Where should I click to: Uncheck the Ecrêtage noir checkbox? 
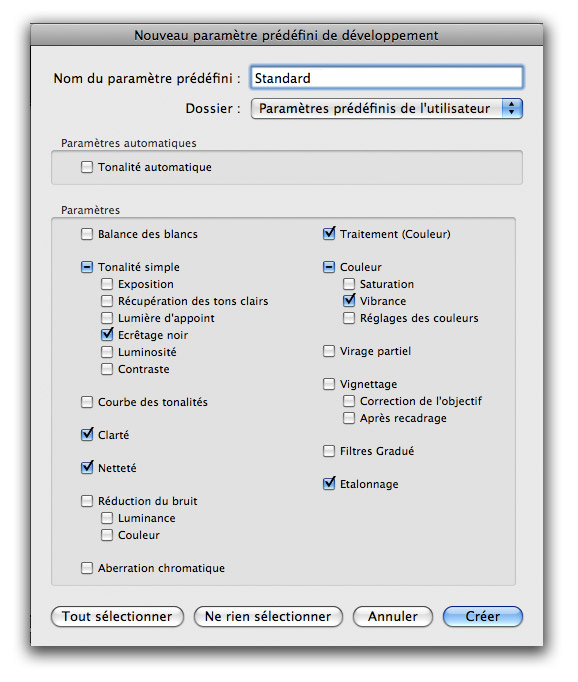107,334
